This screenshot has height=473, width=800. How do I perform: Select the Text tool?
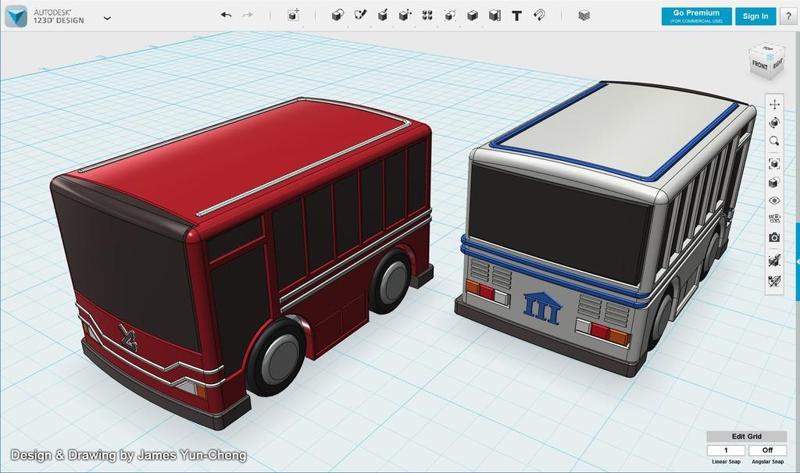coord(517,16)
